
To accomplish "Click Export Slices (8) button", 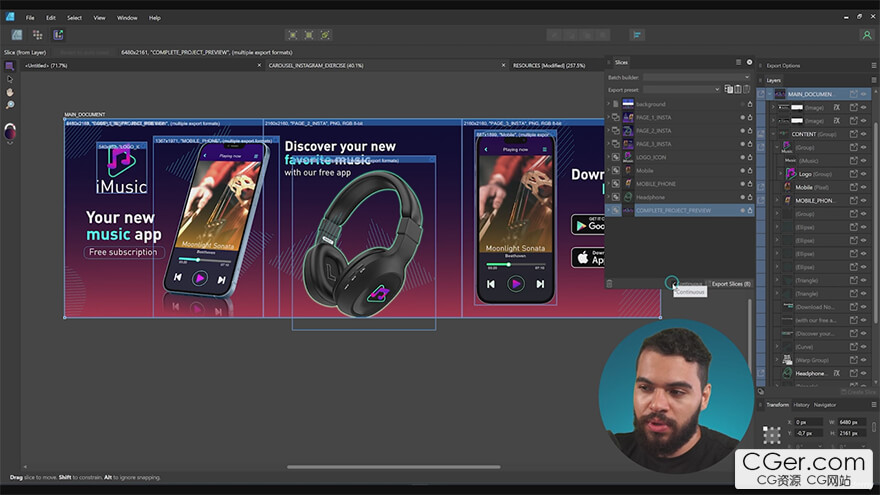I will 731,284.
